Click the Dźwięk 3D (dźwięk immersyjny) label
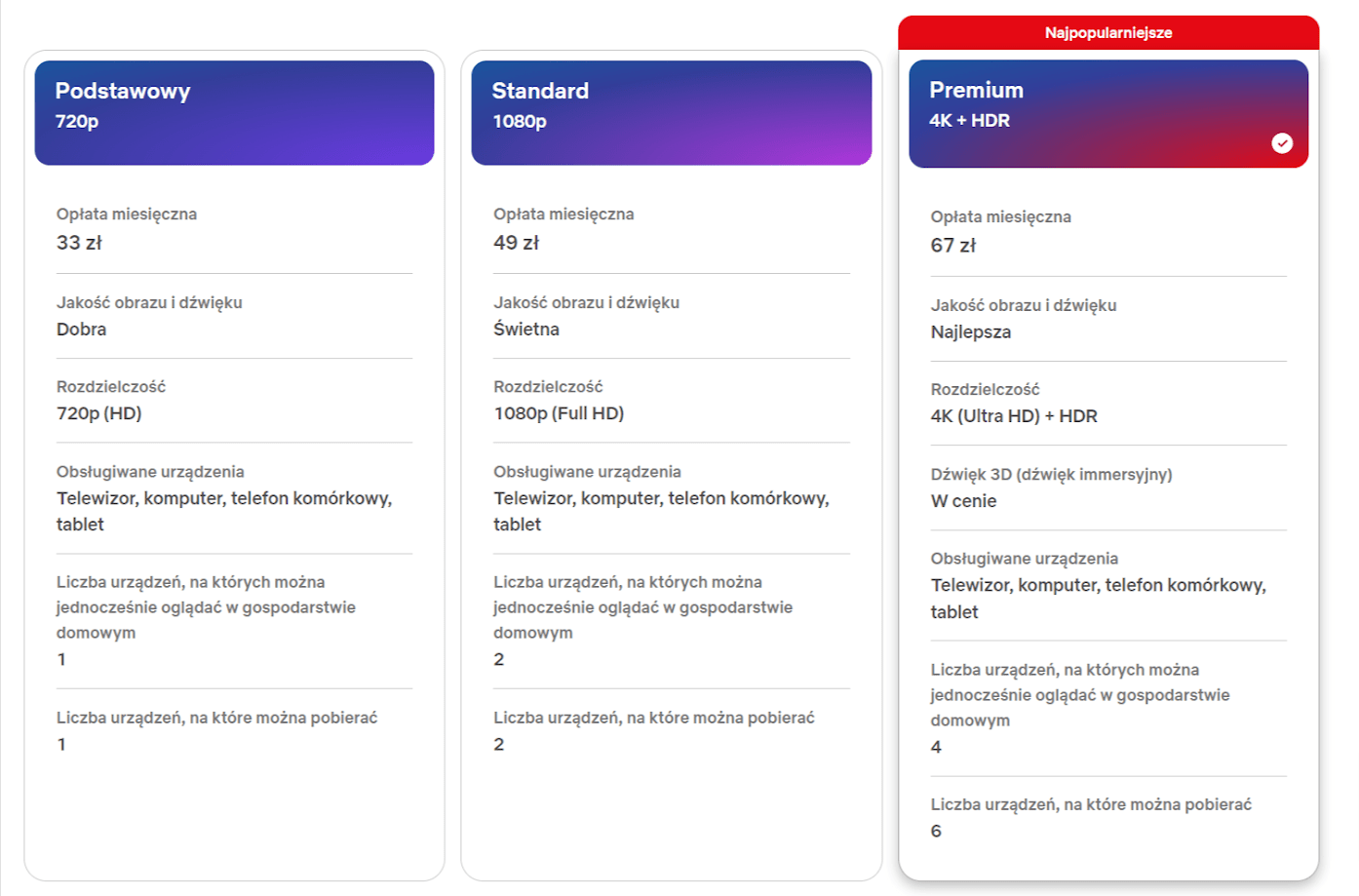 1051,475
